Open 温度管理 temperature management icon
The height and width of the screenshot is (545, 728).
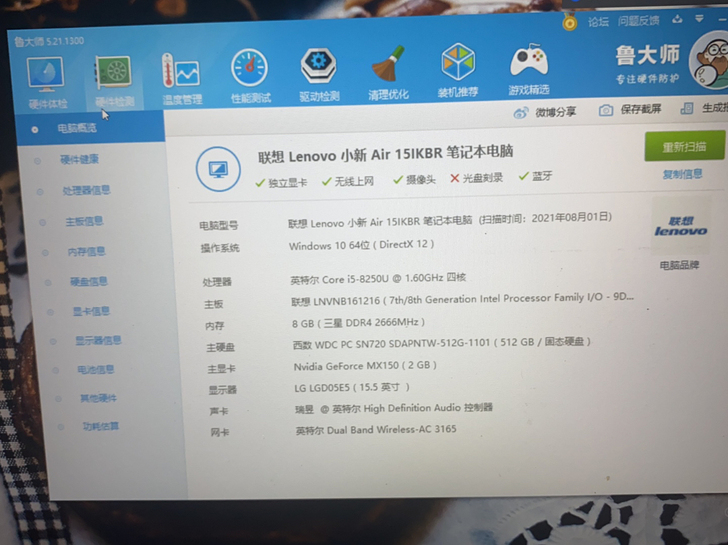(x=181, y=71)
